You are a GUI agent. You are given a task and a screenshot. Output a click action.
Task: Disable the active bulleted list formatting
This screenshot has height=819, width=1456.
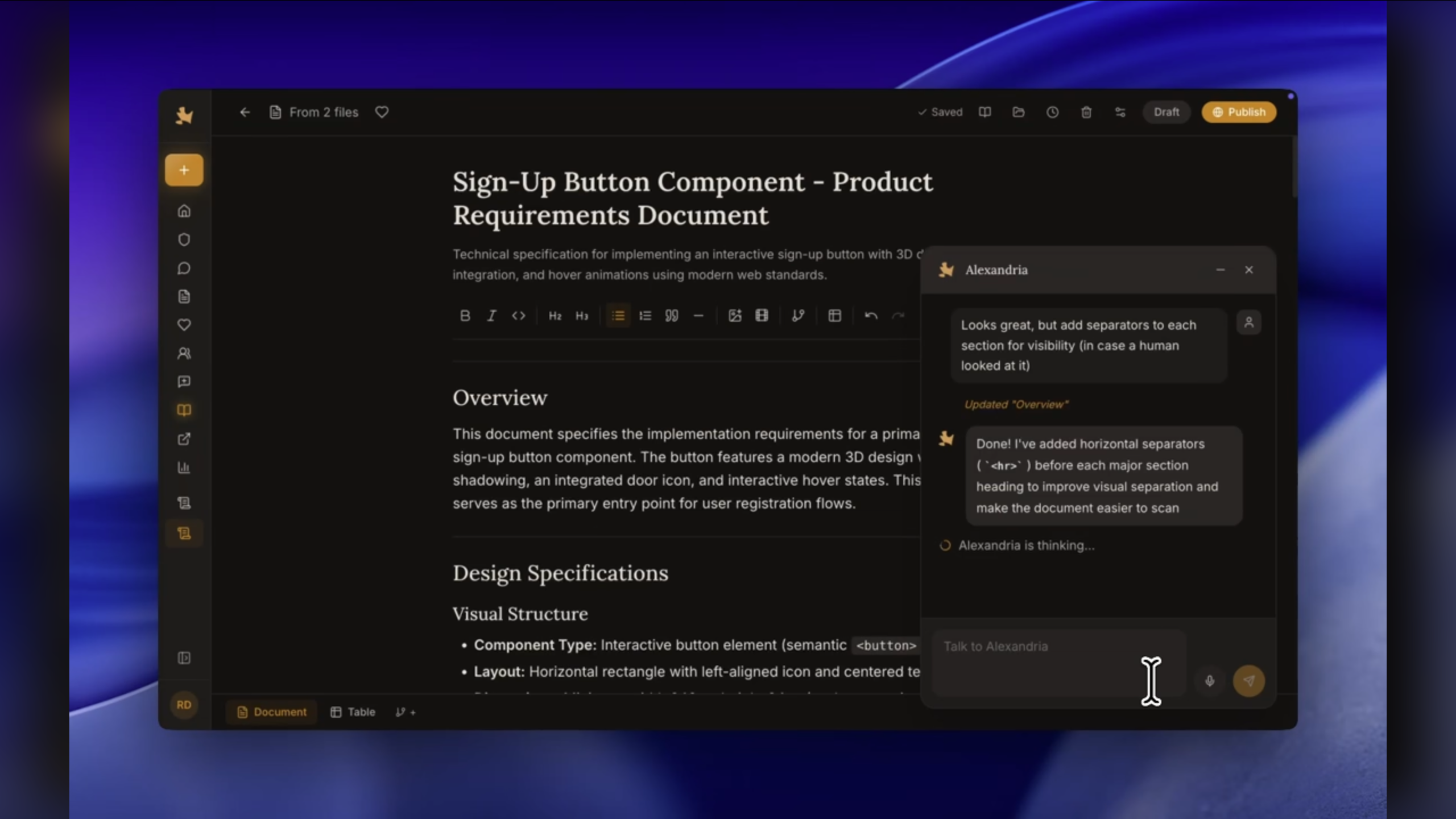[618, 316]
